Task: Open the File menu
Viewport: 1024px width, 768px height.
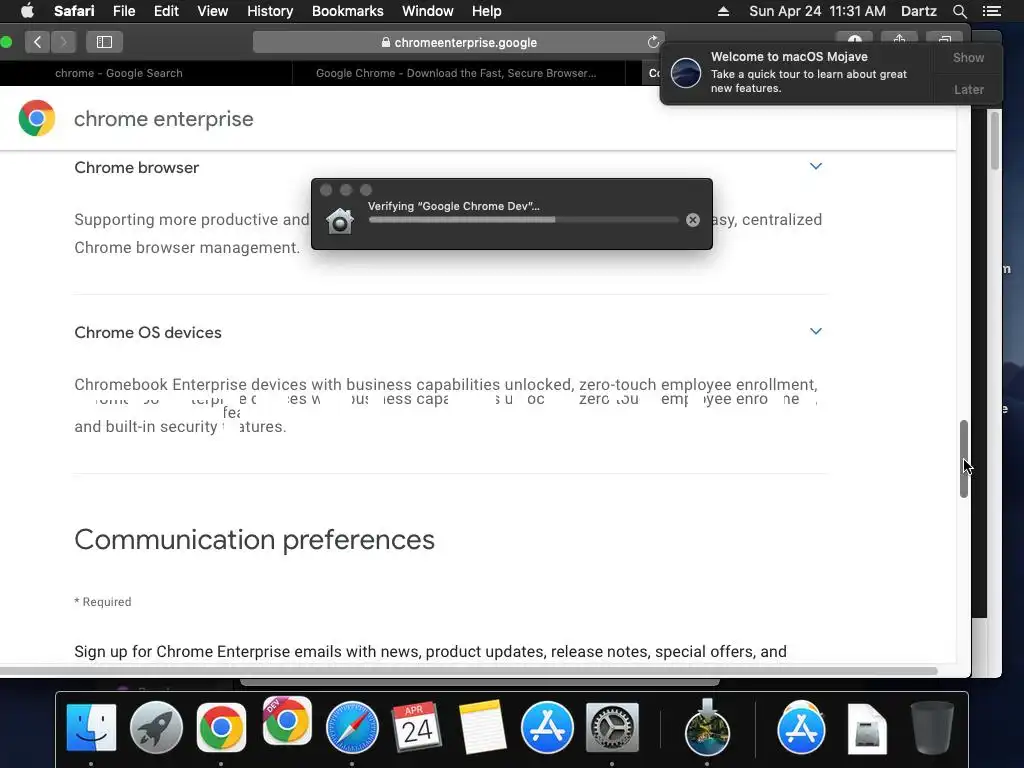Action: (x=123, y=11)
